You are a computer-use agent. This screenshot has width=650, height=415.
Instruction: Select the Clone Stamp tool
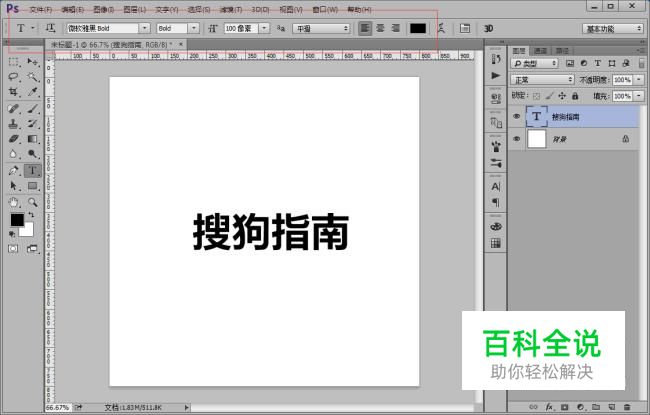(13, 124)
